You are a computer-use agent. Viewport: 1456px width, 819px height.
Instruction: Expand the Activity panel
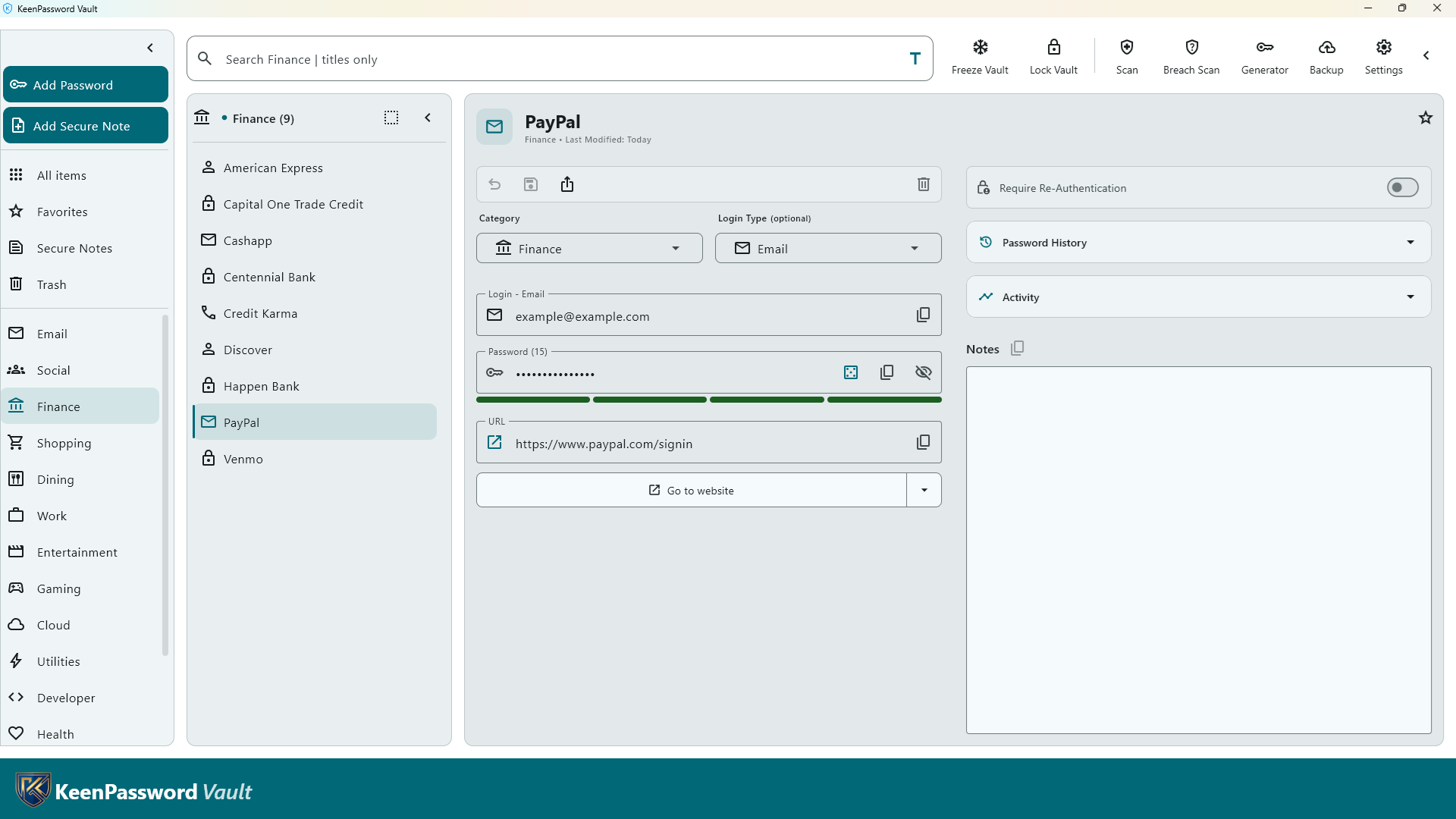(1198, 297)
